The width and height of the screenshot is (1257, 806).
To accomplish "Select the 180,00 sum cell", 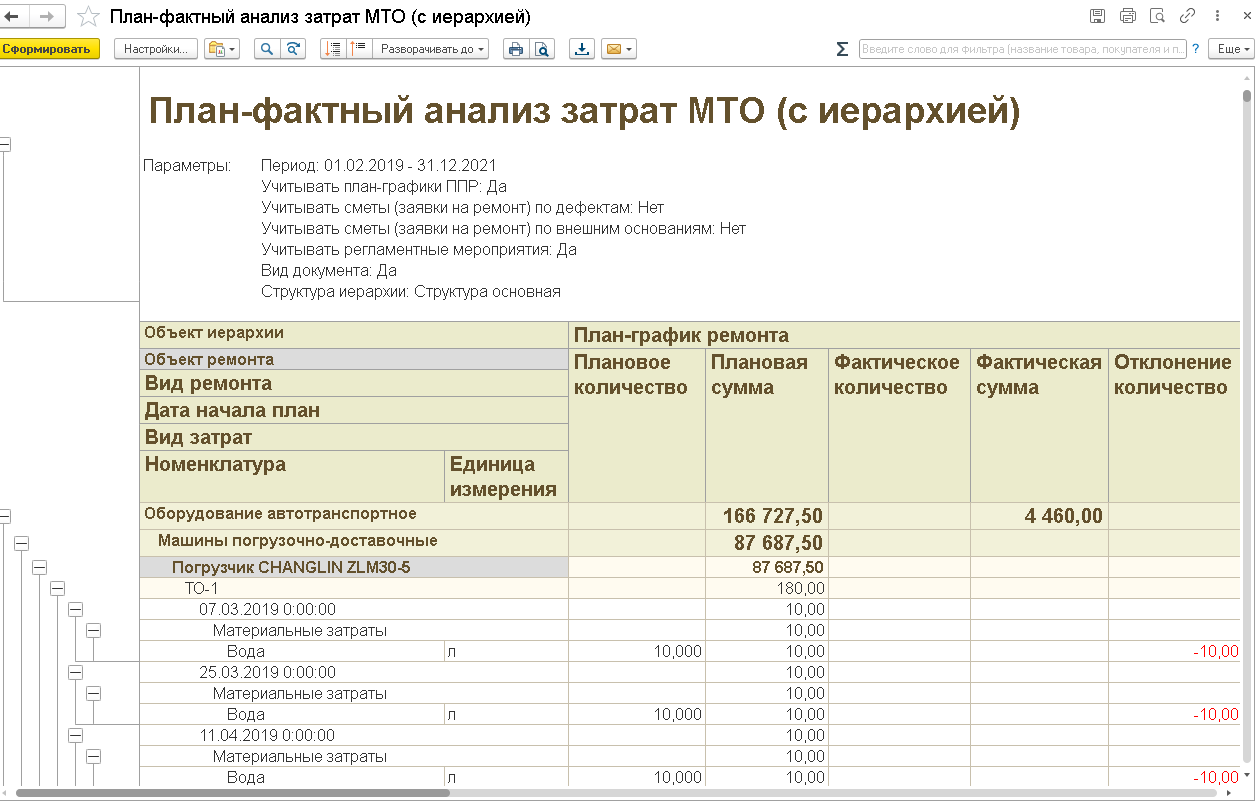I will point(767,588).
